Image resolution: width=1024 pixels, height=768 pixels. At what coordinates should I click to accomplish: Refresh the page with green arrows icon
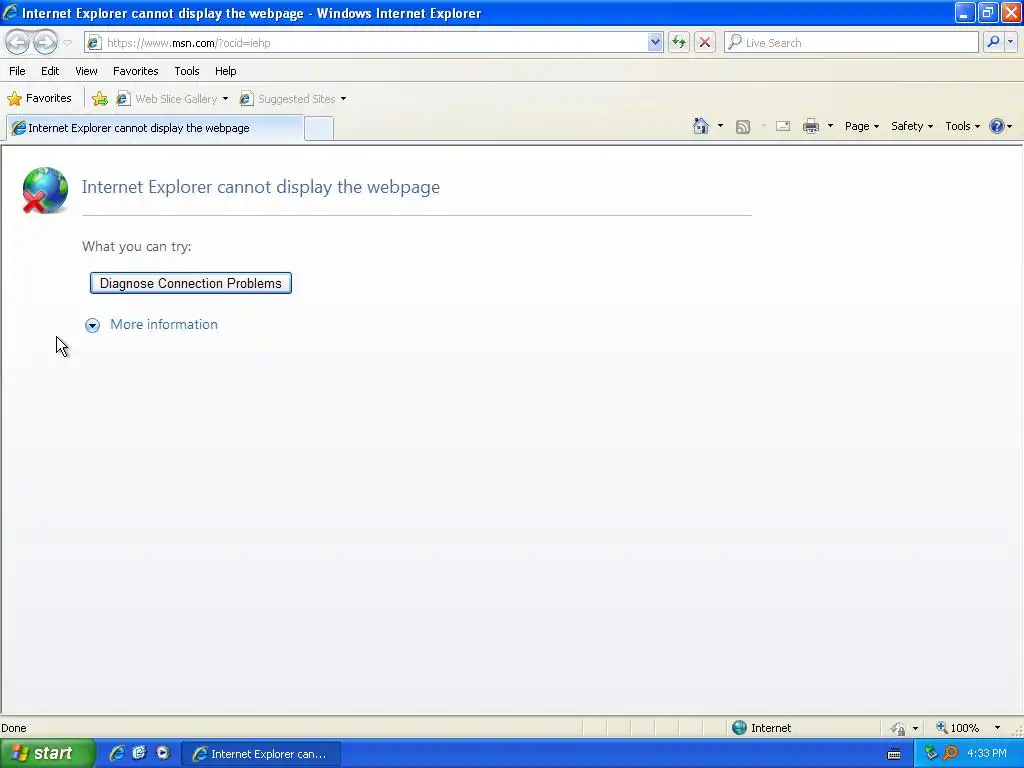[679, 42]
